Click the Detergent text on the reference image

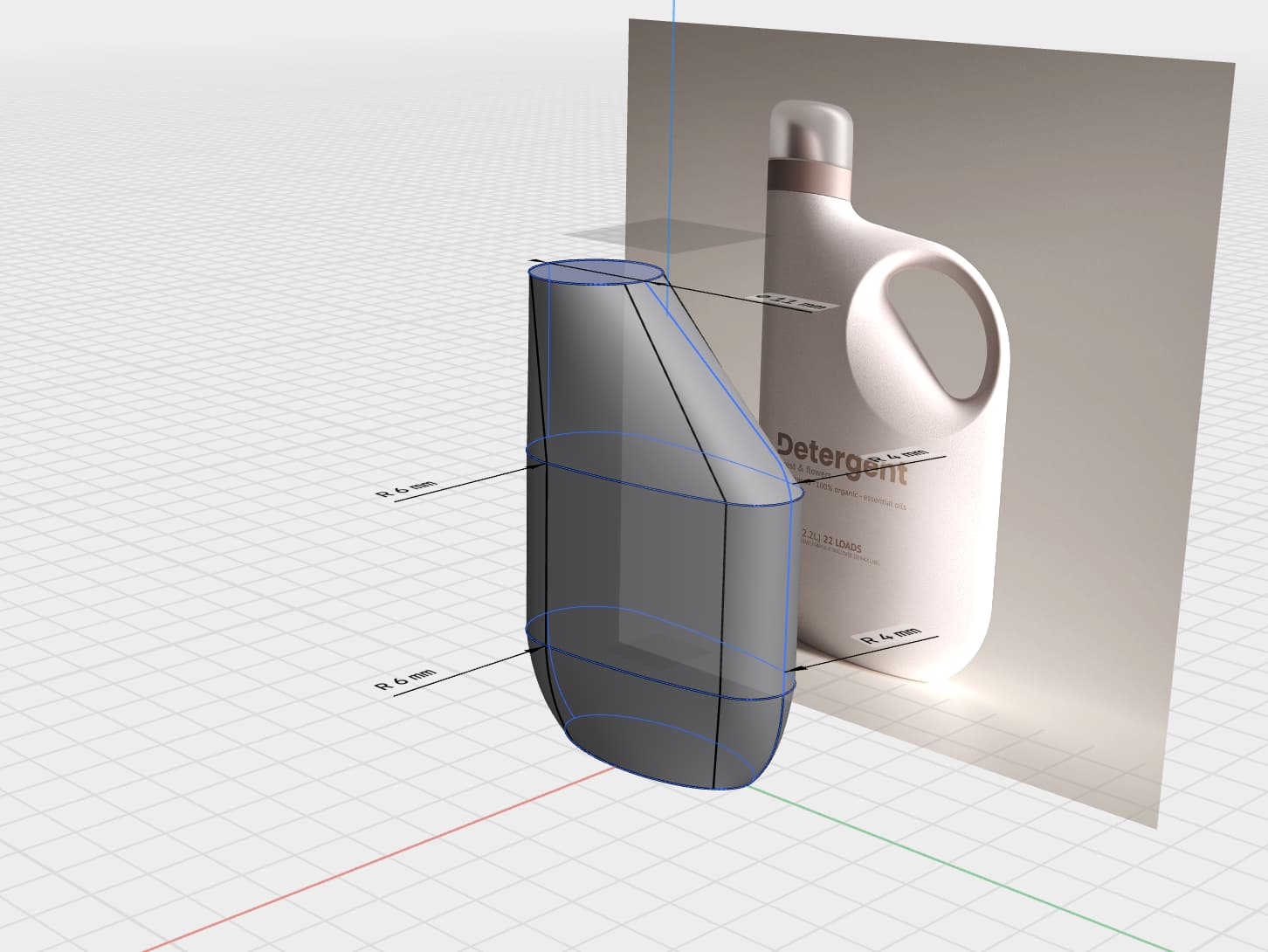tap(842, 457)
